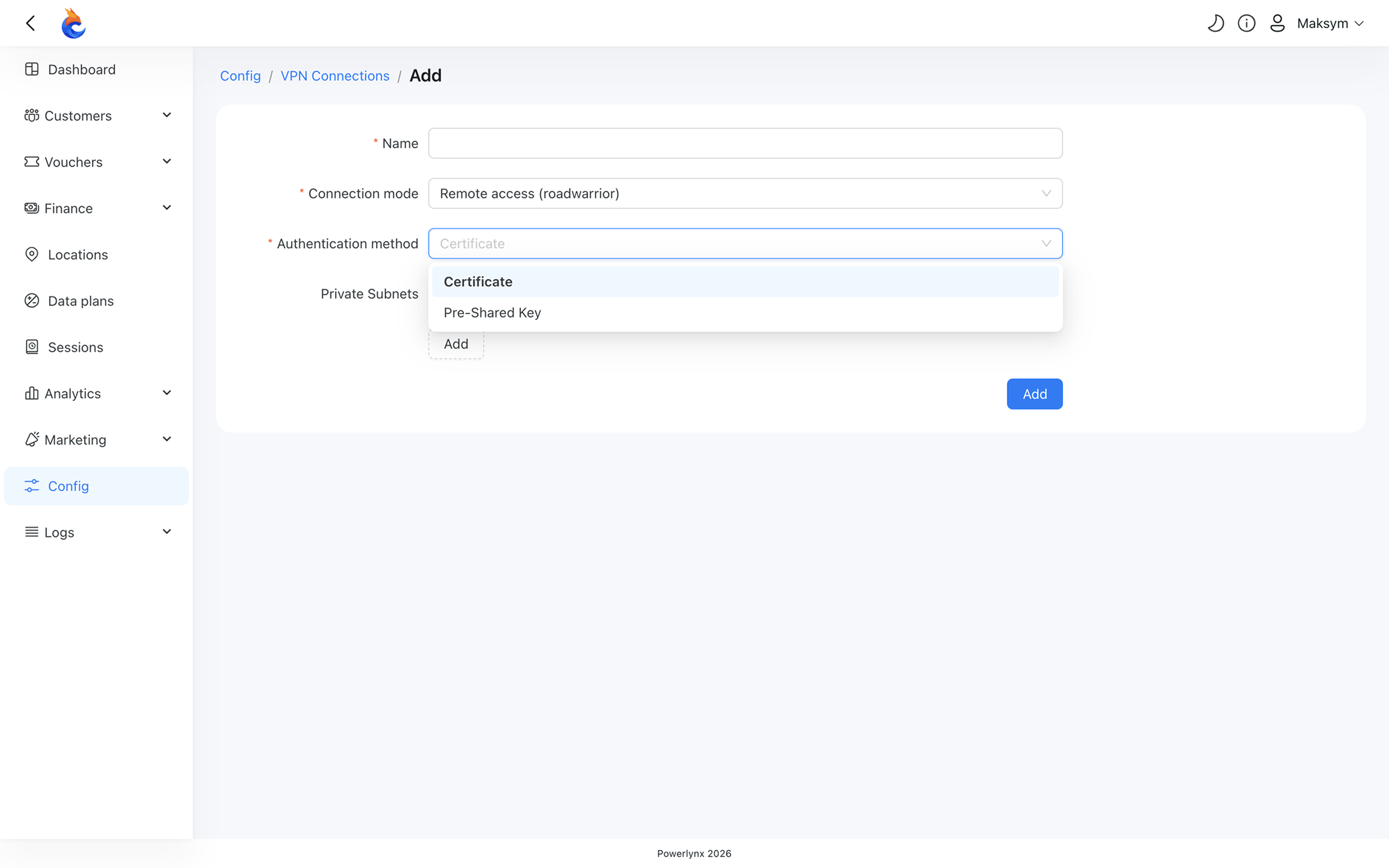
Task: Go to VPN Connections breadcrumb link
Action: [x=335, y=76]
